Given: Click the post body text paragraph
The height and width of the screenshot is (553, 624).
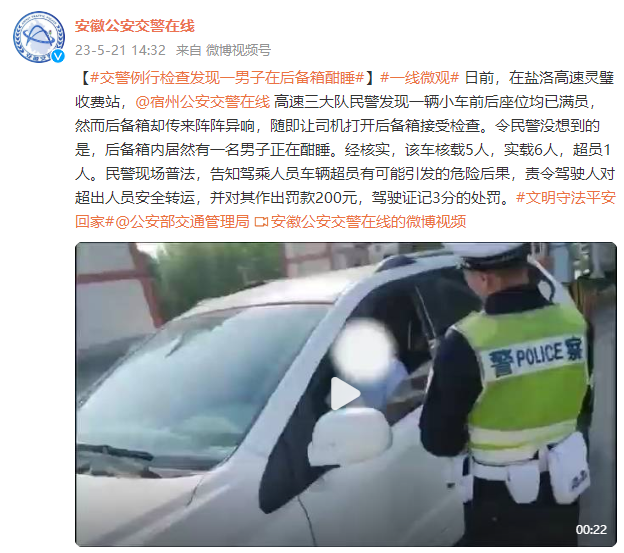Looking at the screenshot, I should [345, 150].
